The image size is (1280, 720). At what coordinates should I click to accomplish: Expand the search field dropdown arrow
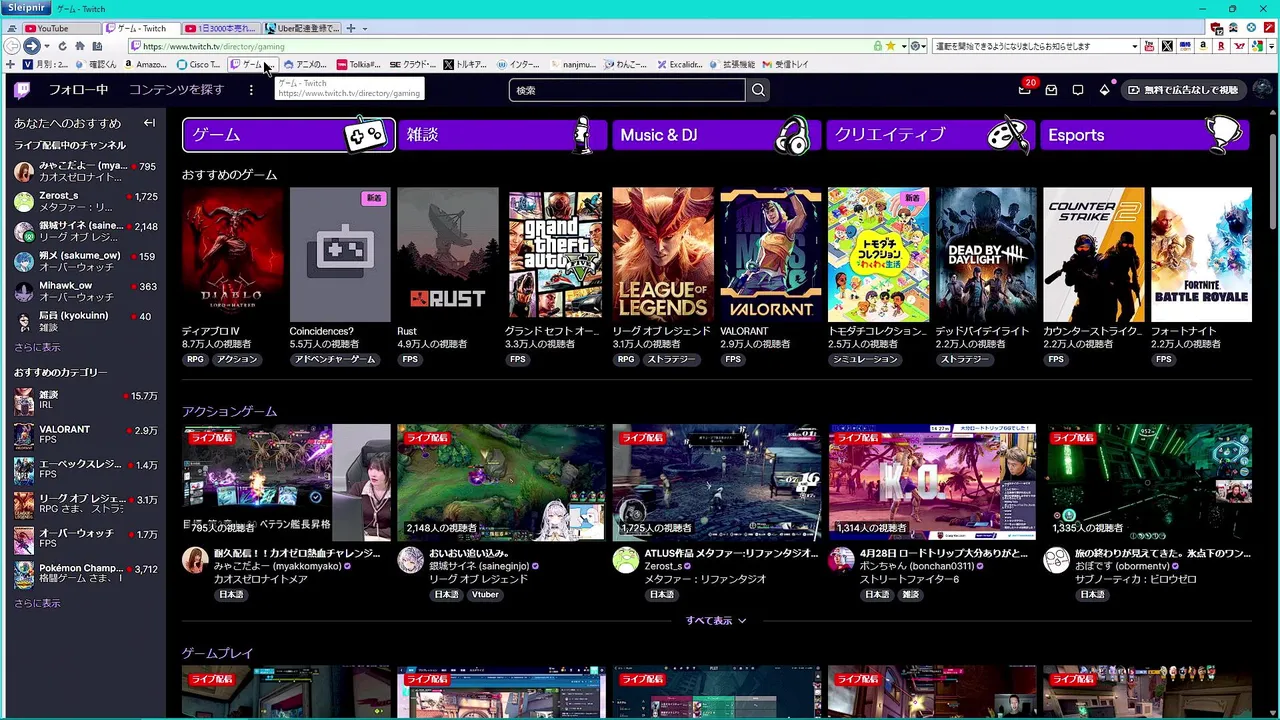[x=1134, y=46]
